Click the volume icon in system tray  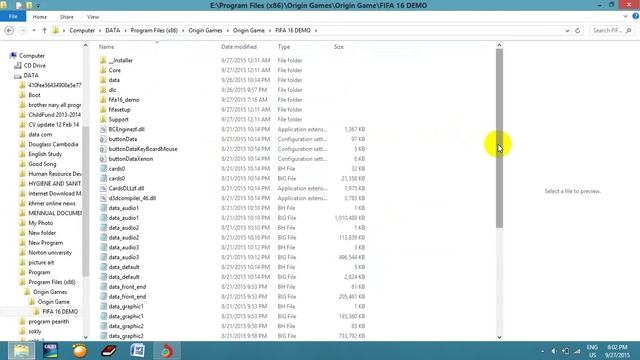click(554, 351)
